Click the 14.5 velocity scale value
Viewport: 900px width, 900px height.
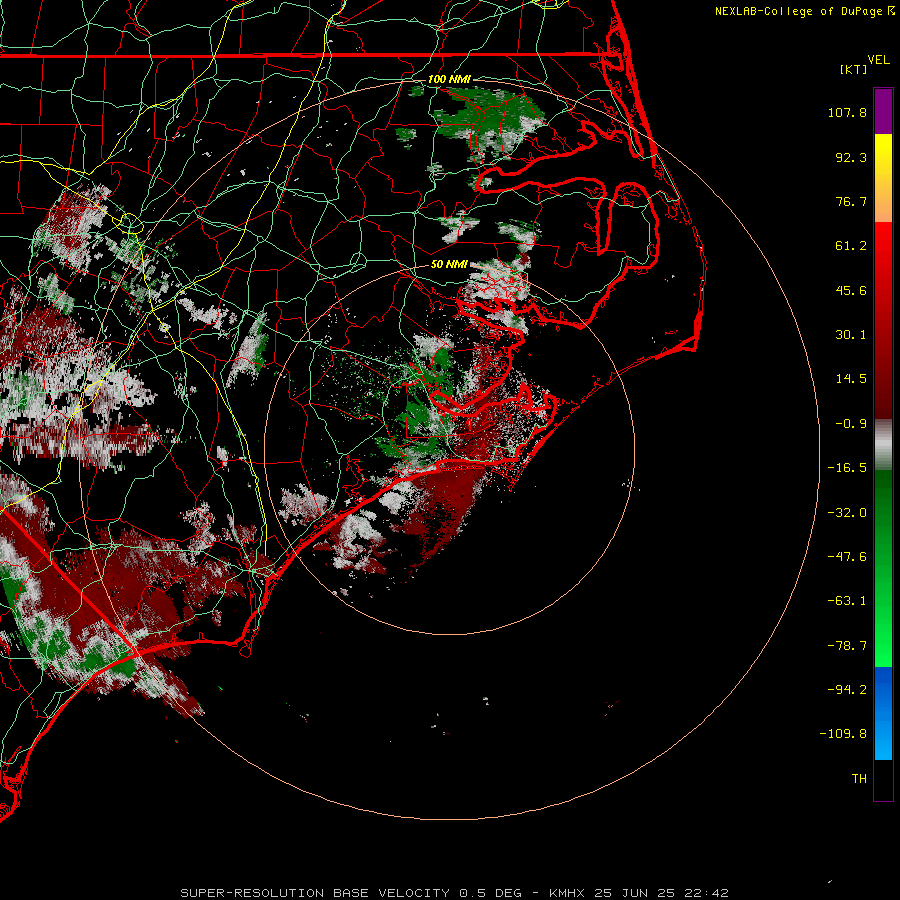[x=851, y=379]
